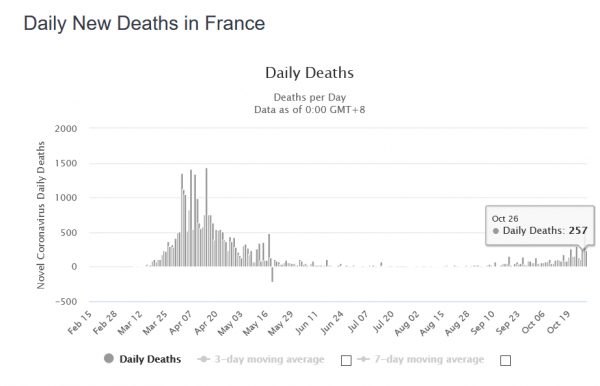Click the Feb 15 x-axis label
This screenshot has height=386, width=600.
tap(80, 322)
